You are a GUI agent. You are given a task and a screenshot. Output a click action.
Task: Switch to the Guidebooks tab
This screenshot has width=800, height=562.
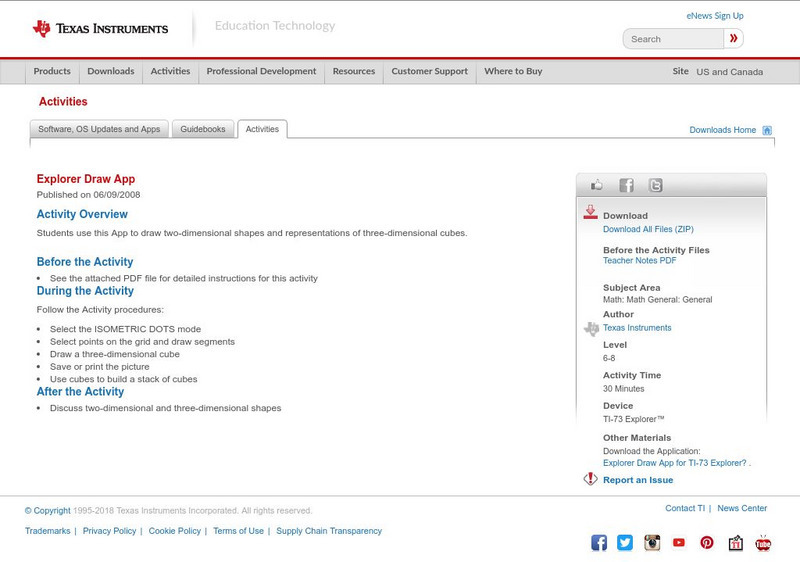(x=203, y=129)
